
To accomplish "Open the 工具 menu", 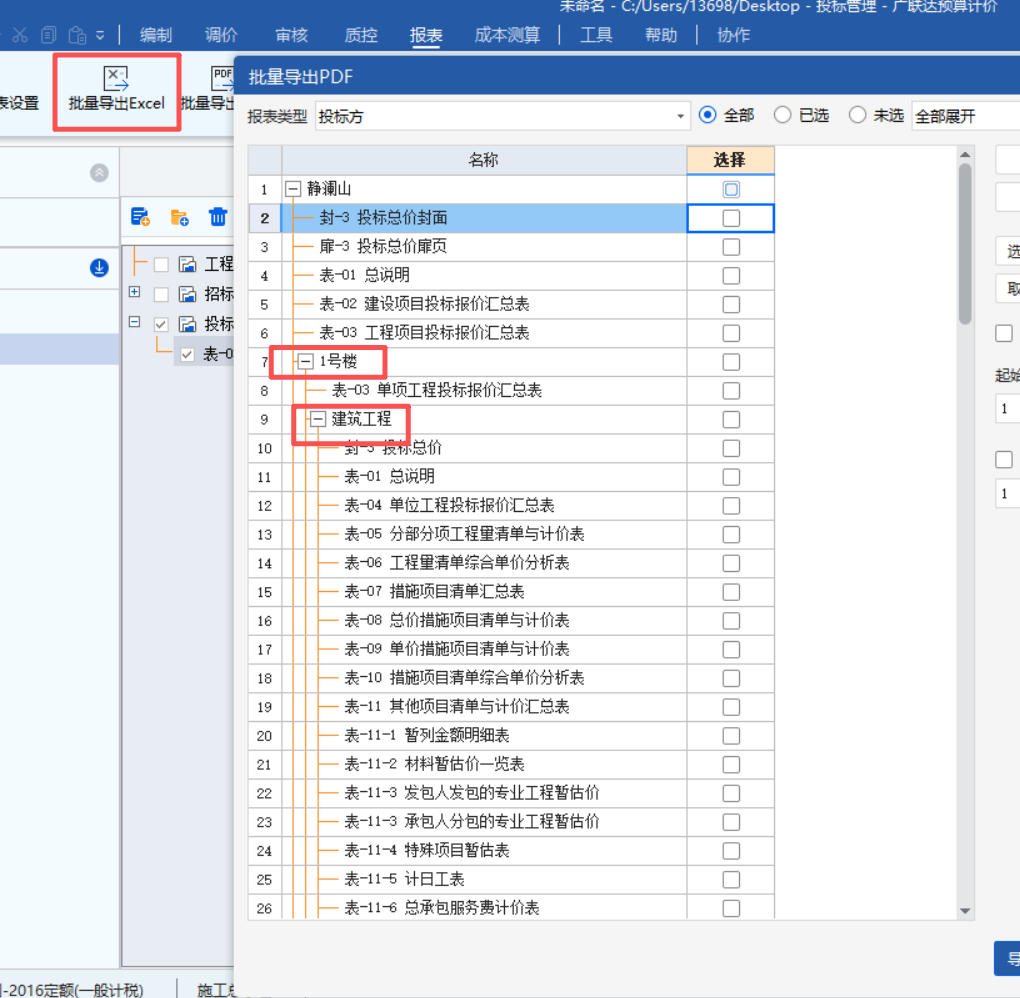I will pos(596,35).
